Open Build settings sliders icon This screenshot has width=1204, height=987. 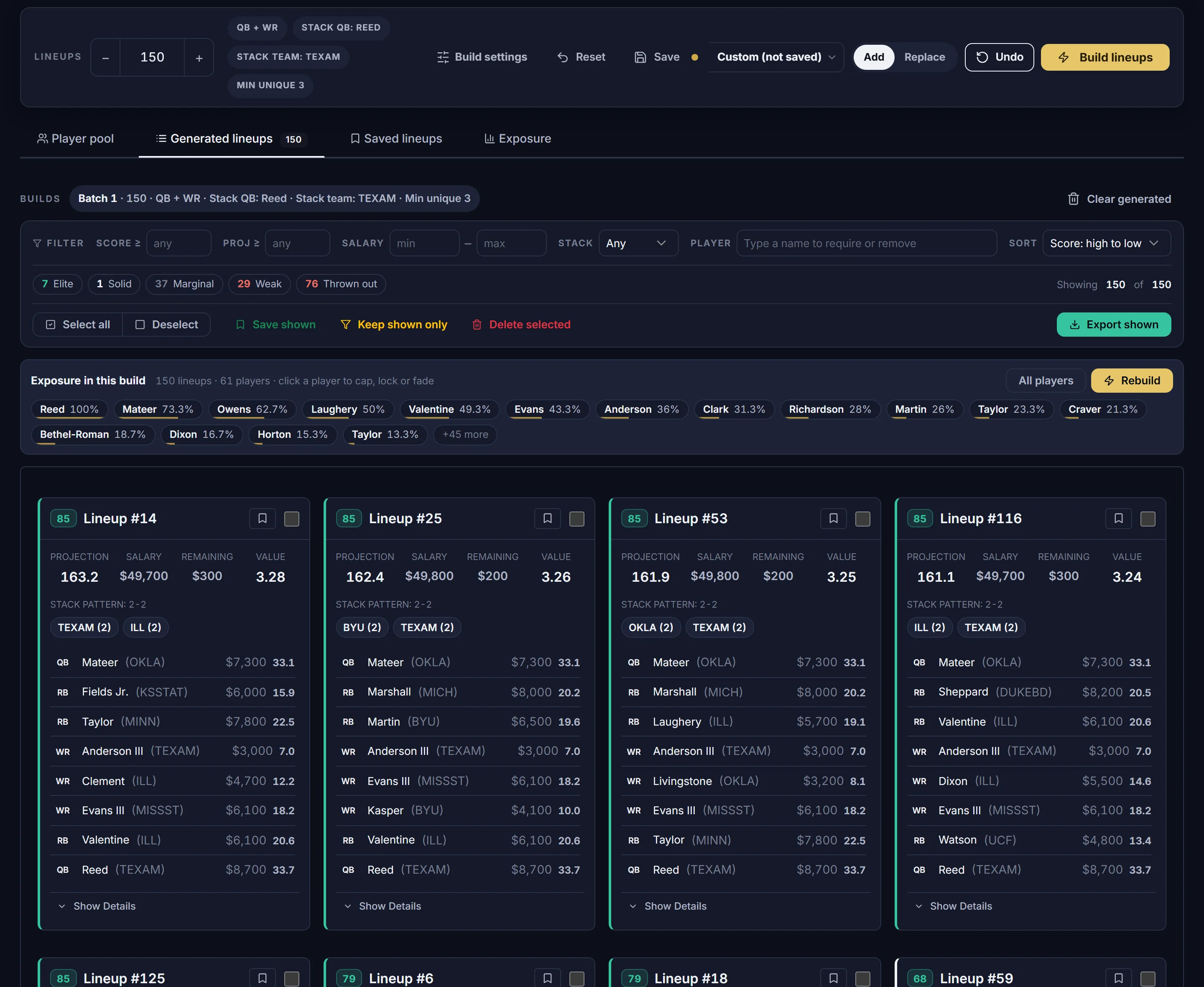pyautogui.click(x=443, y=57)
